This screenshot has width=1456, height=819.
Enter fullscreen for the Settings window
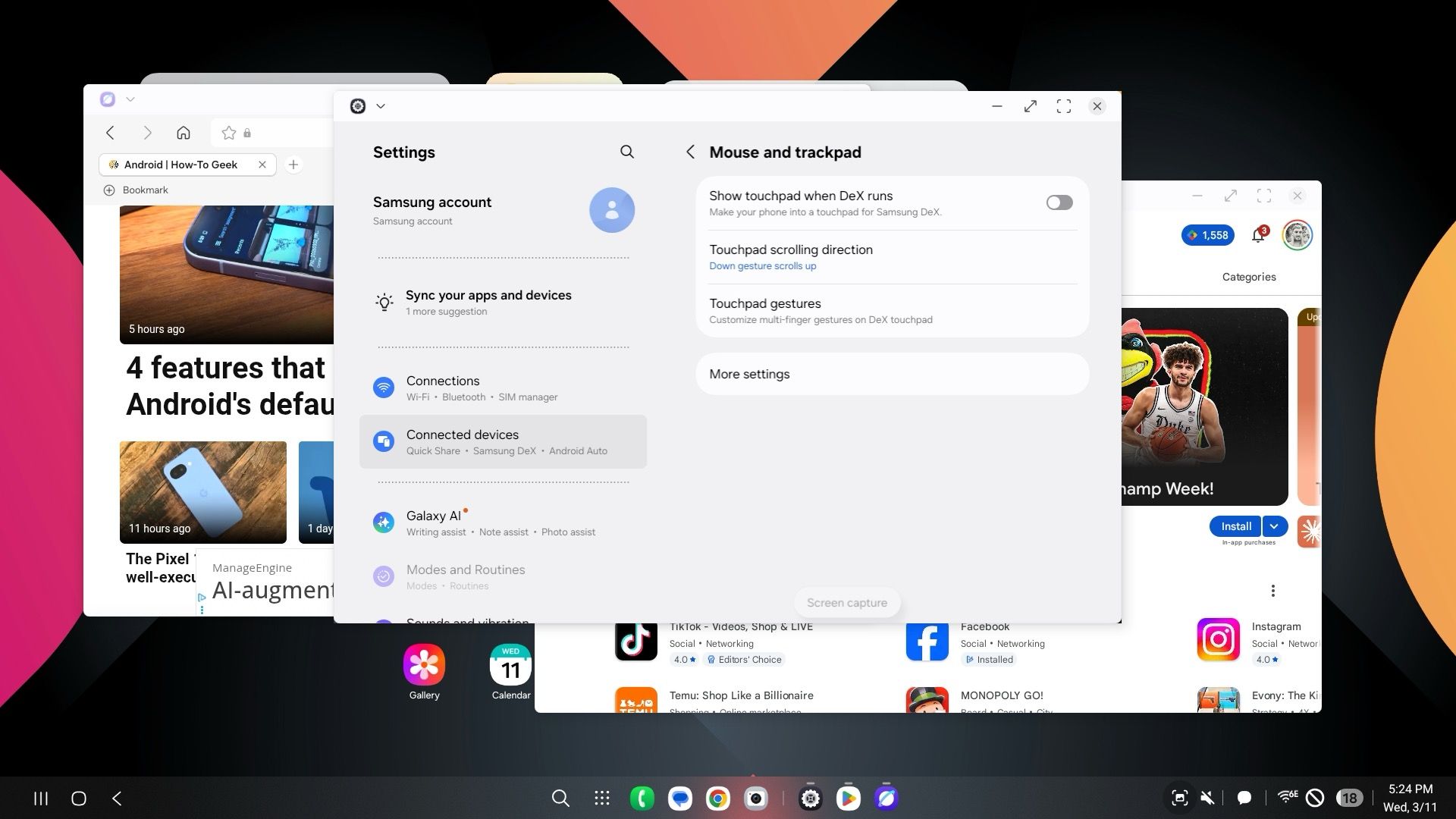[1064, 106]
